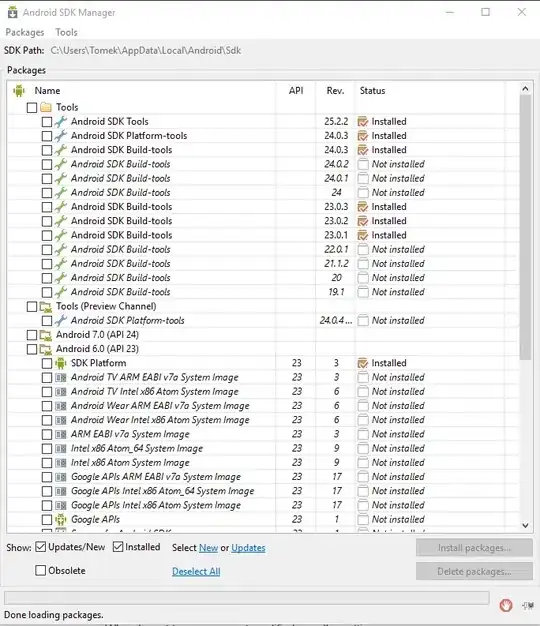Click the 25.2.2 revision cell
The image size is (540, 626).
point(336,121)
